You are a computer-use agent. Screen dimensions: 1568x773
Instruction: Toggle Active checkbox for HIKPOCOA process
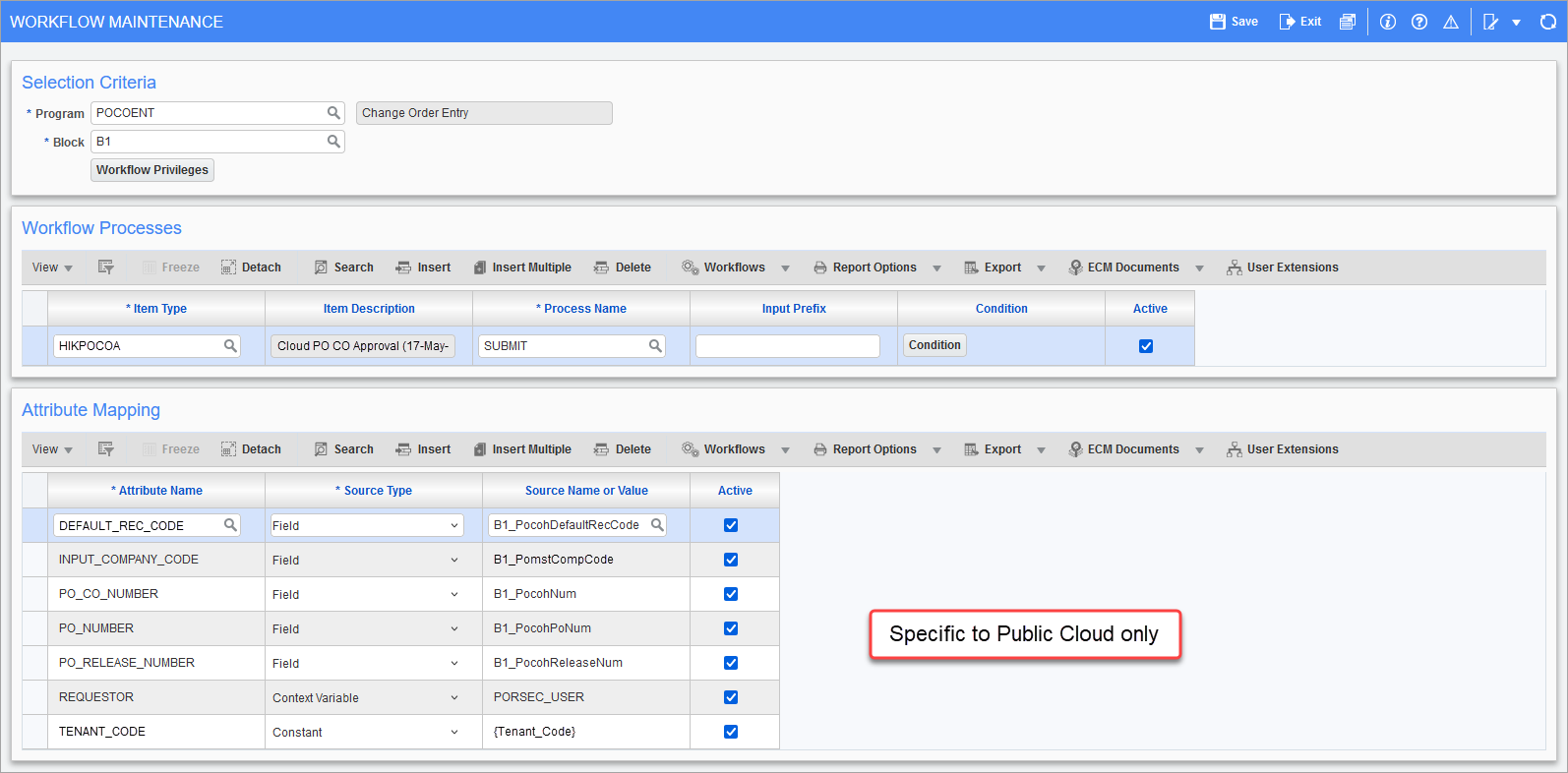click(x=1146, y=346)
